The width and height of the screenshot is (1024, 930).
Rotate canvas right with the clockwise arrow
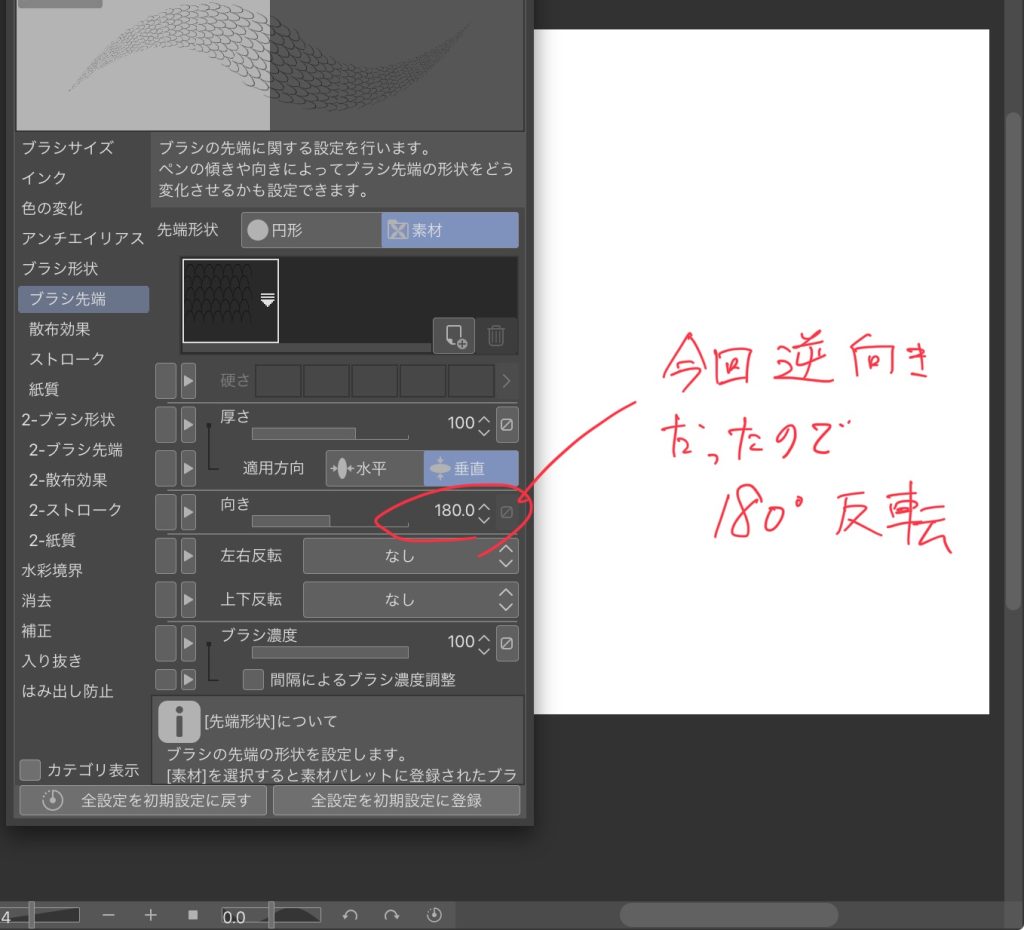392,915
